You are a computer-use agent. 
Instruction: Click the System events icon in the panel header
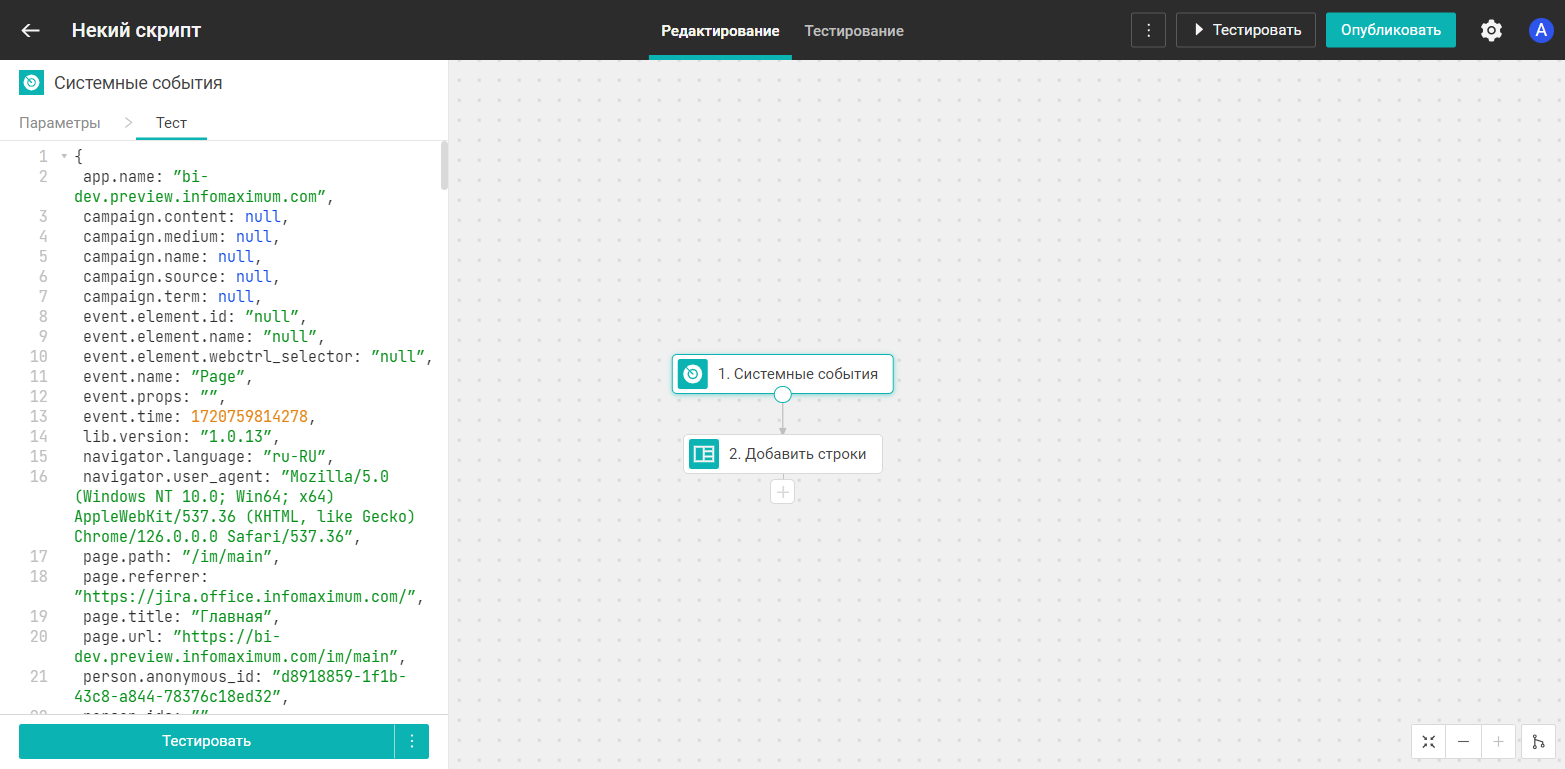pos(31,83)
